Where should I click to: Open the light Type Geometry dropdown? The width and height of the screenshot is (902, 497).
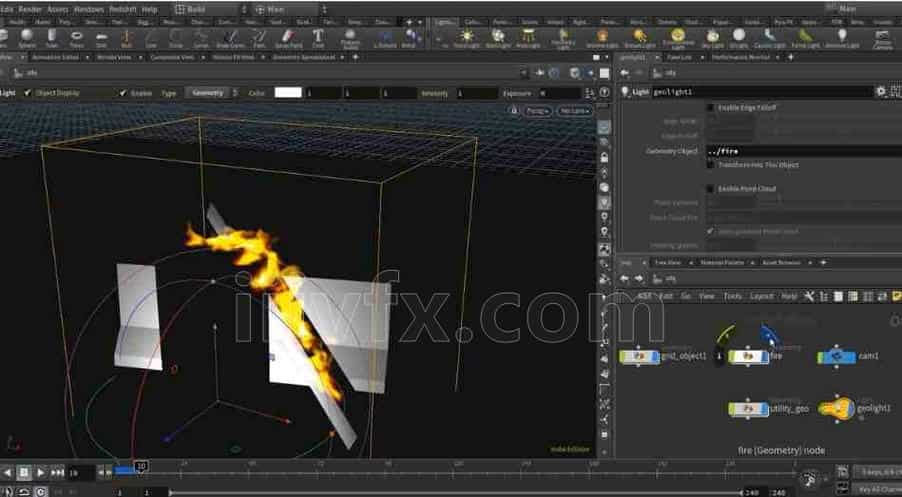tap(211, 93)
